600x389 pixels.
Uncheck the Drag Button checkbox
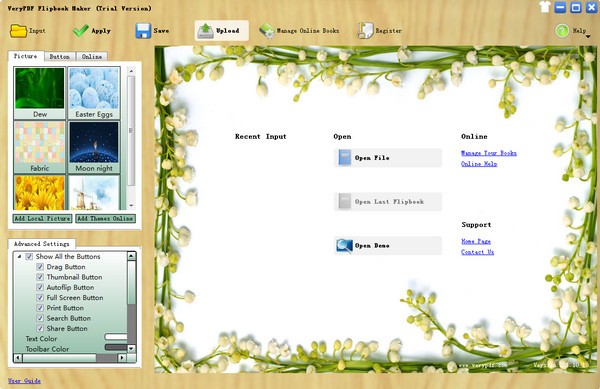pyautogui.click(x=40, y=267)
